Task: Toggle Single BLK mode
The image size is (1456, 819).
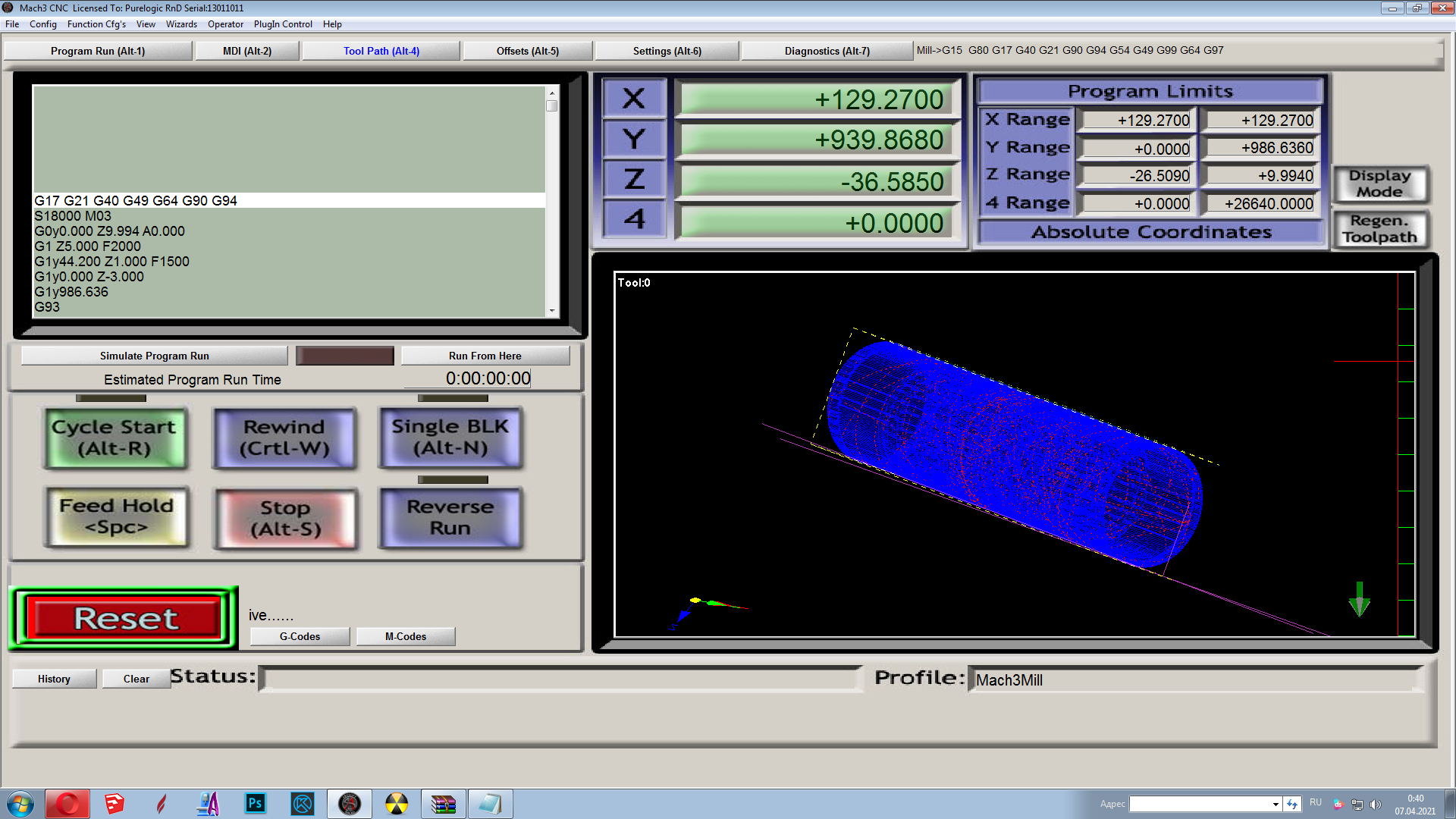Action: (x=450, y=438)
